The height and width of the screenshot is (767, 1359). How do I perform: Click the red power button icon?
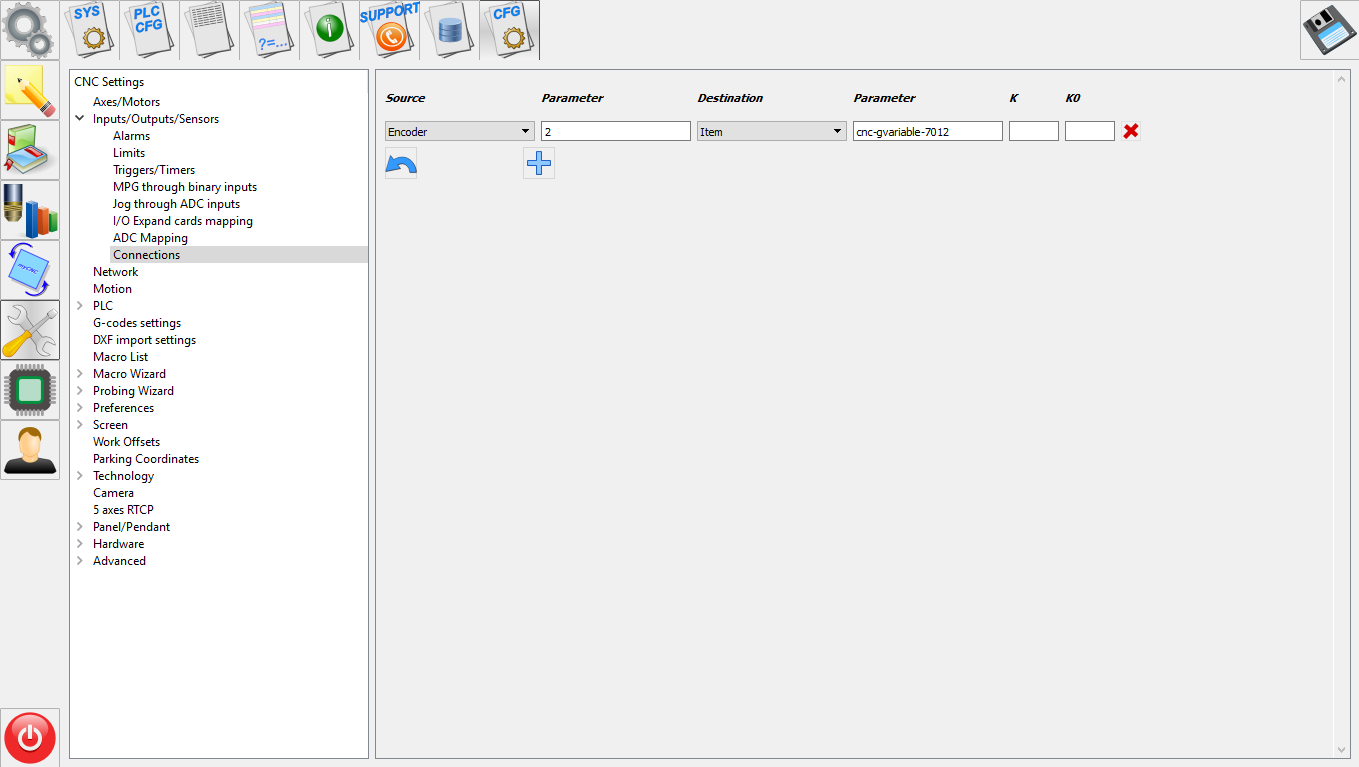[31, 737]
